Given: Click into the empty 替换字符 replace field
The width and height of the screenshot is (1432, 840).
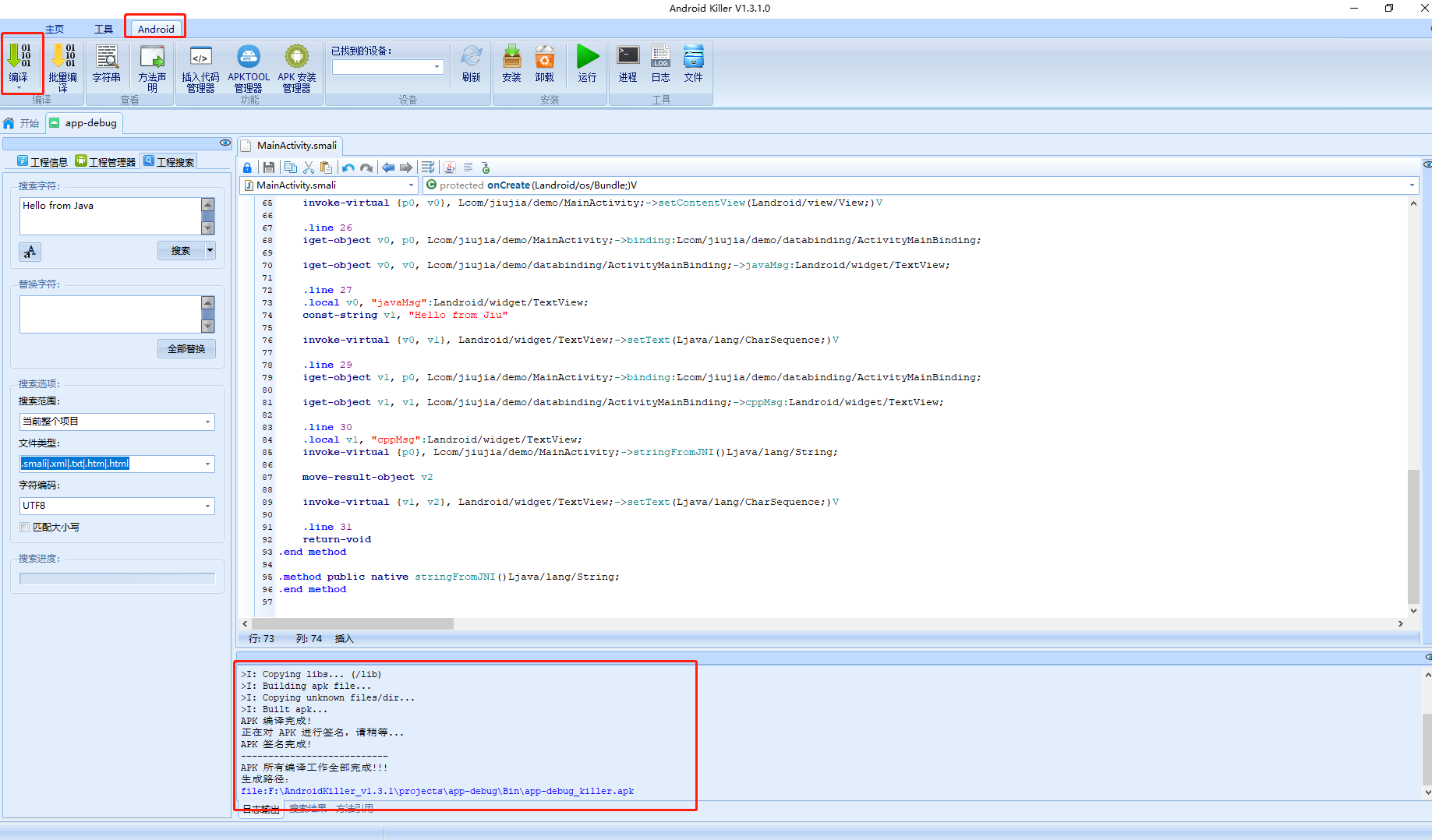Looking at the screenshot, I should [110, 314].
